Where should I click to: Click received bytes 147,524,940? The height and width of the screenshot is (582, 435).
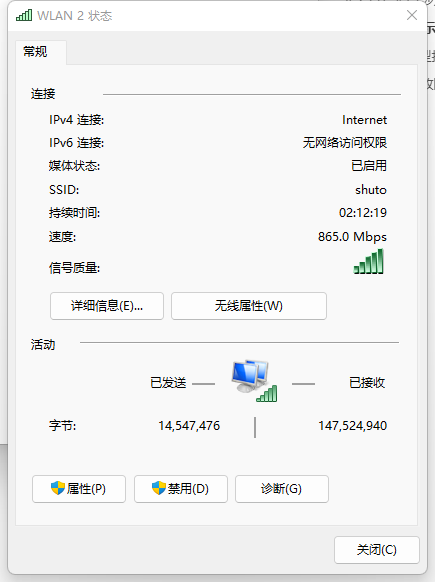click(353, 426)
